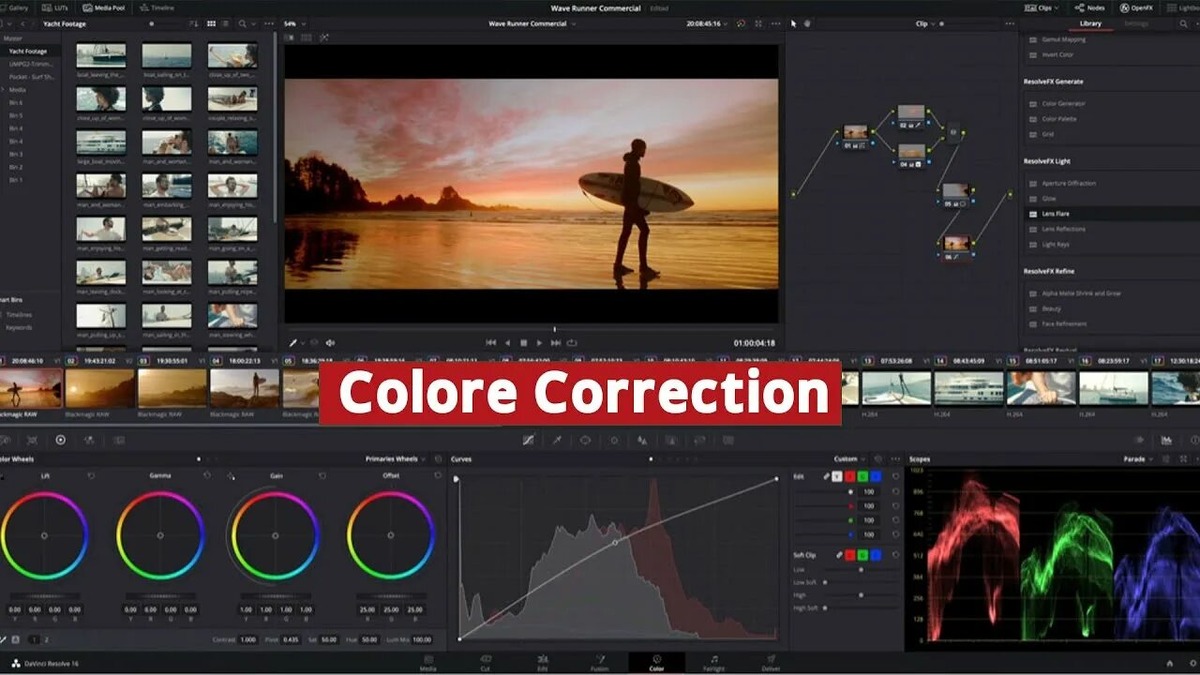Select the Color Generator effect

pos(1063,104)
